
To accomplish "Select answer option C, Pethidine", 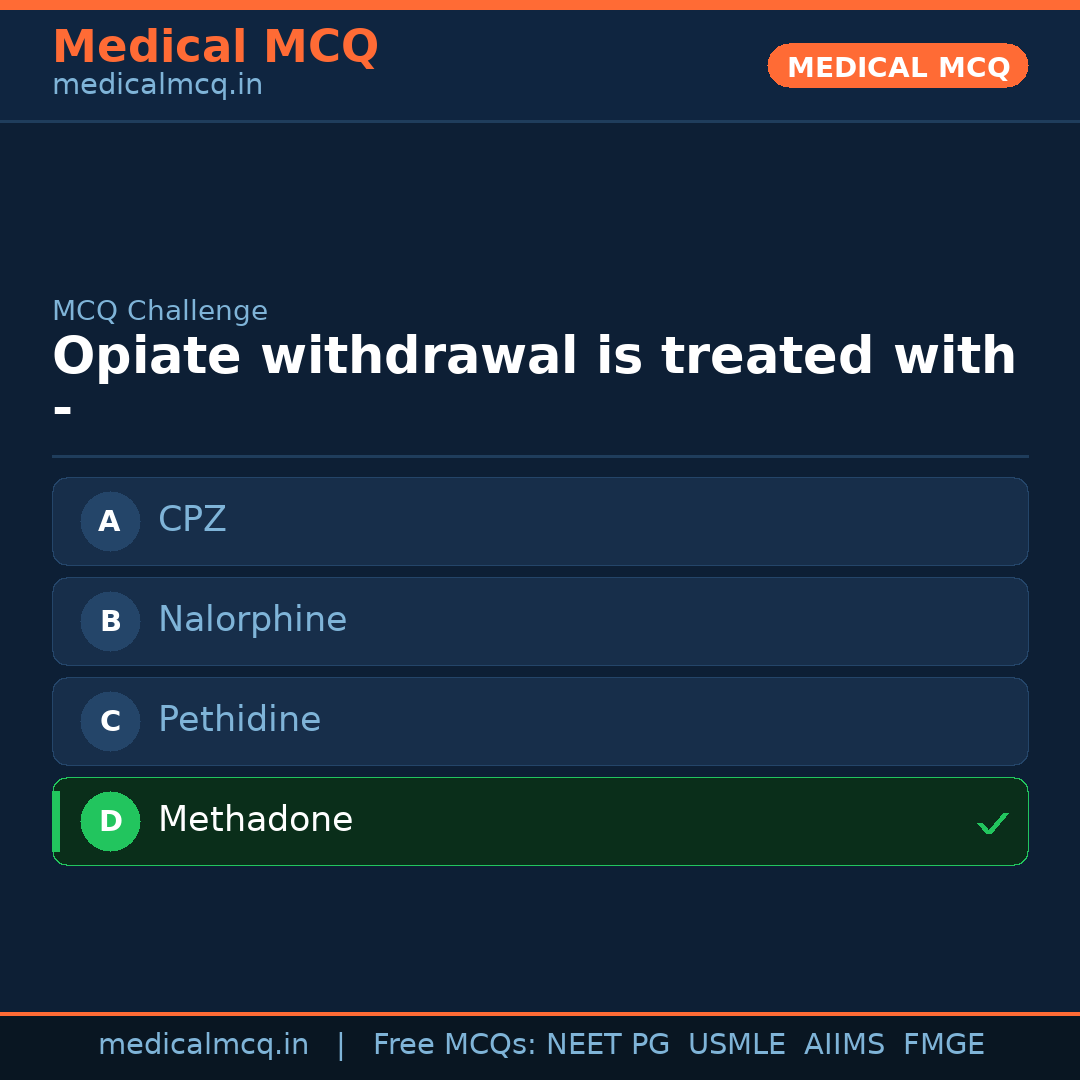I will [540, 721].
